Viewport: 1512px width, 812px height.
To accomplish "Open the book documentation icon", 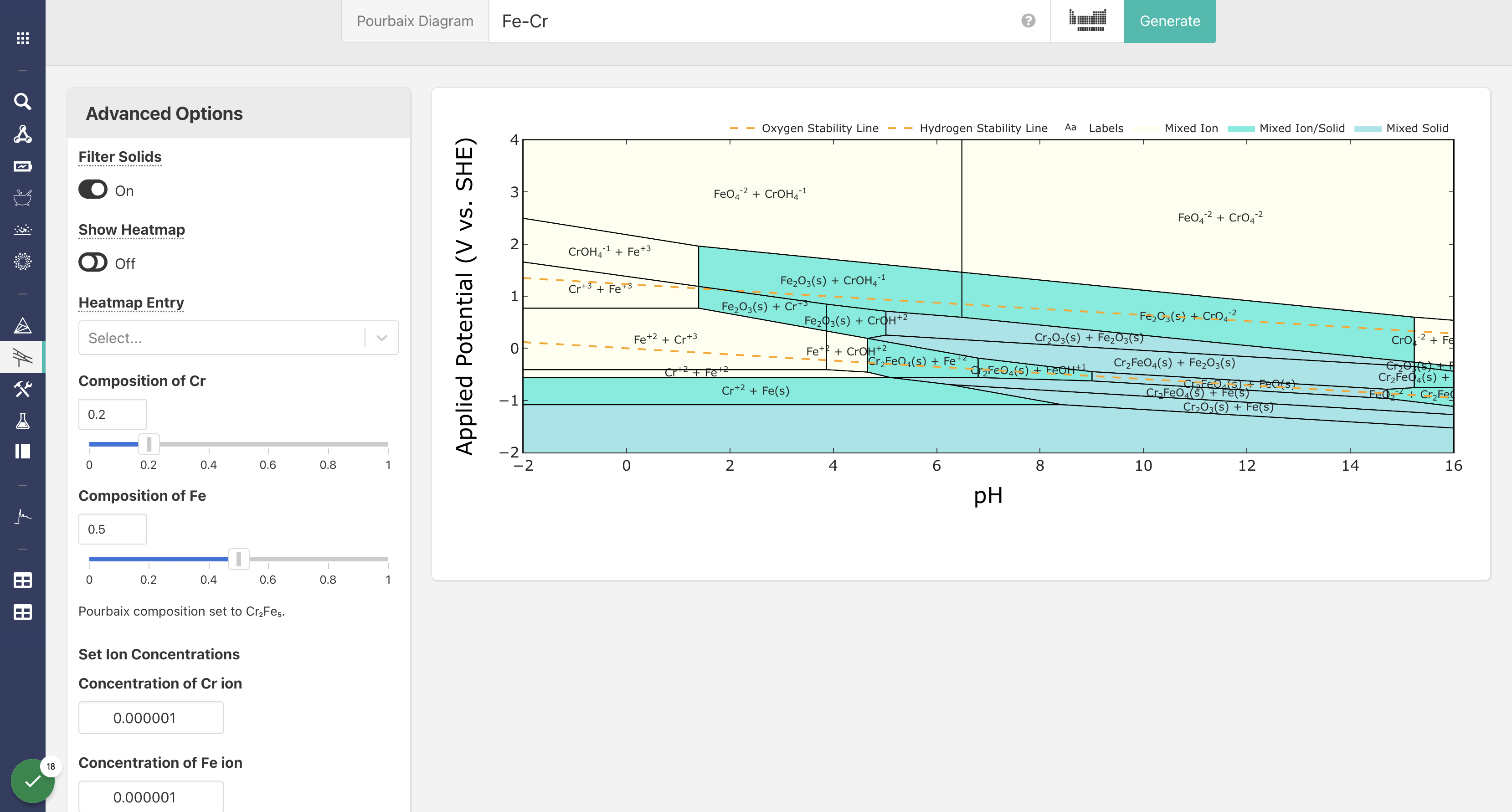I will pyautogui.click(x=22, y=451).
